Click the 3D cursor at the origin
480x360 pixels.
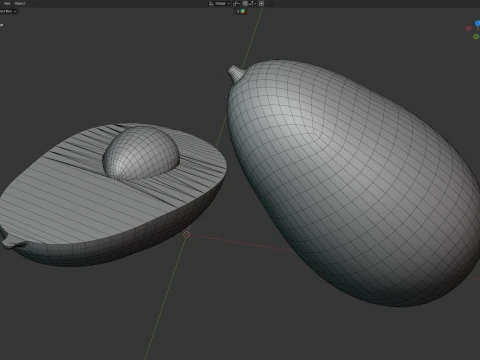tap(187, 234)
